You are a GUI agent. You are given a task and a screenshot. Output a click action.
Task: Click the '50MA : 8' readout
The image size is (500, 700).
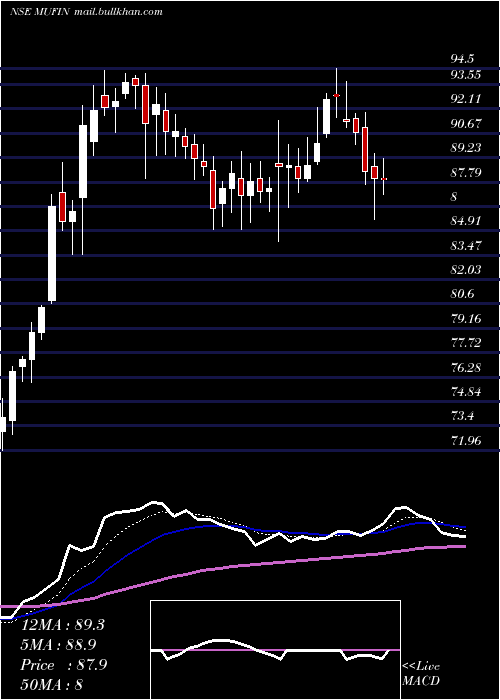pos(52,685)
